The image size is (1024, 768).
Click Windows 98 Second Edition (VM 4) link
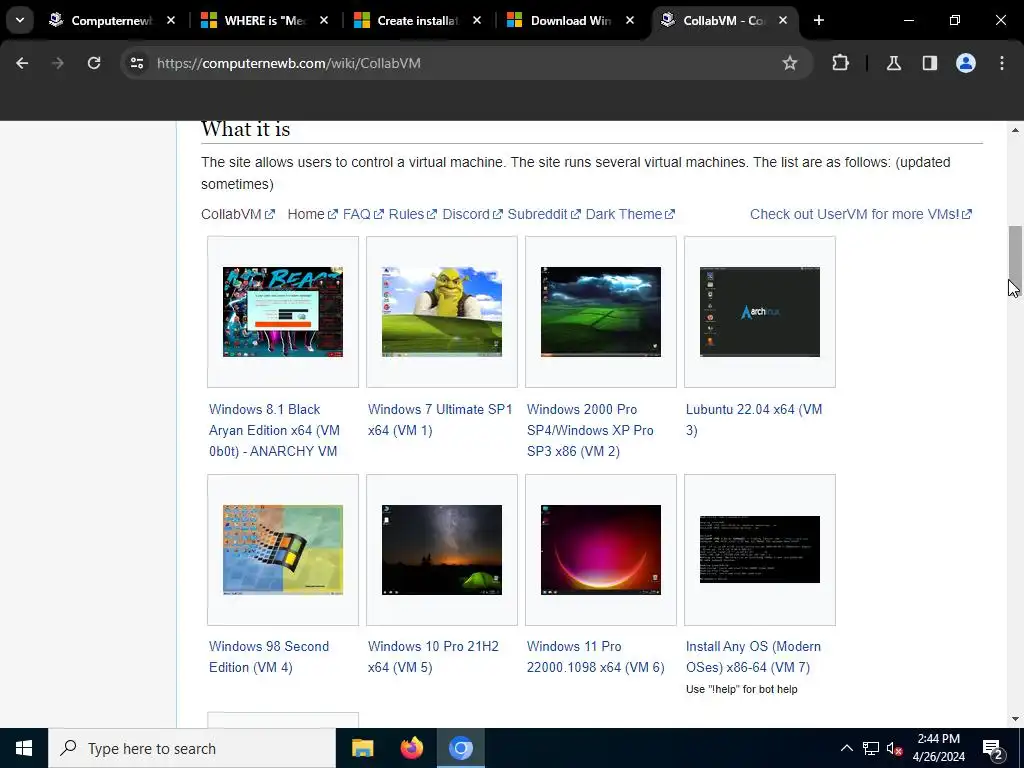tap(269, 657)
